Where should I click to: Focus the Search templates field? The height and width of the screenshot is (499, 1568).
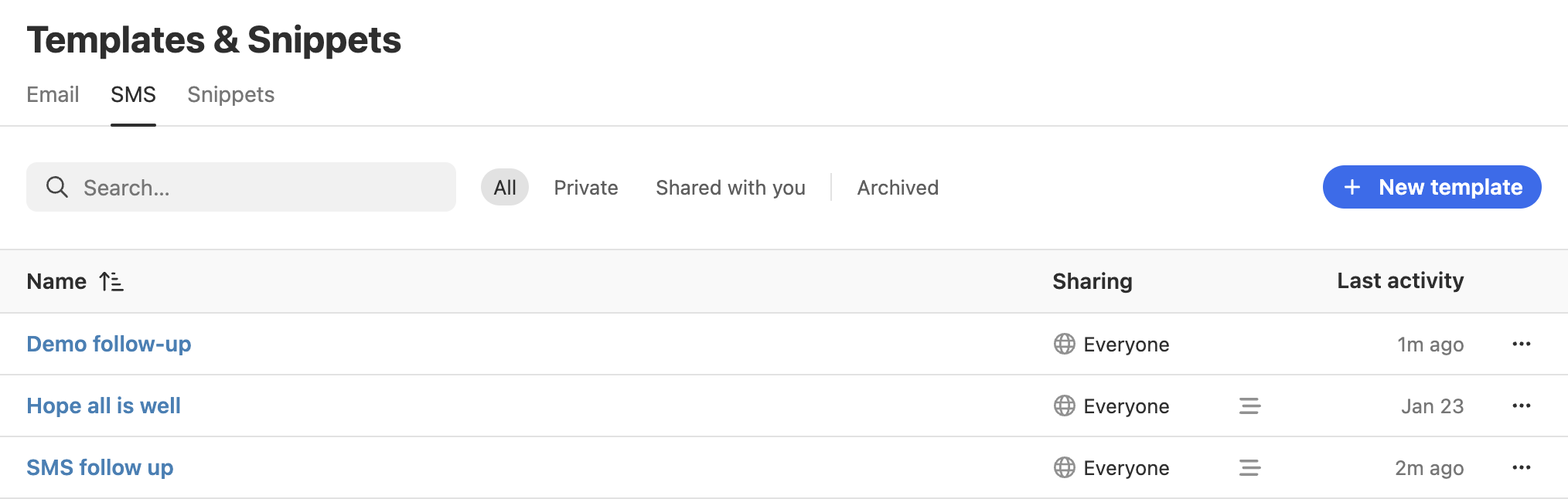(x=241, y=187)
